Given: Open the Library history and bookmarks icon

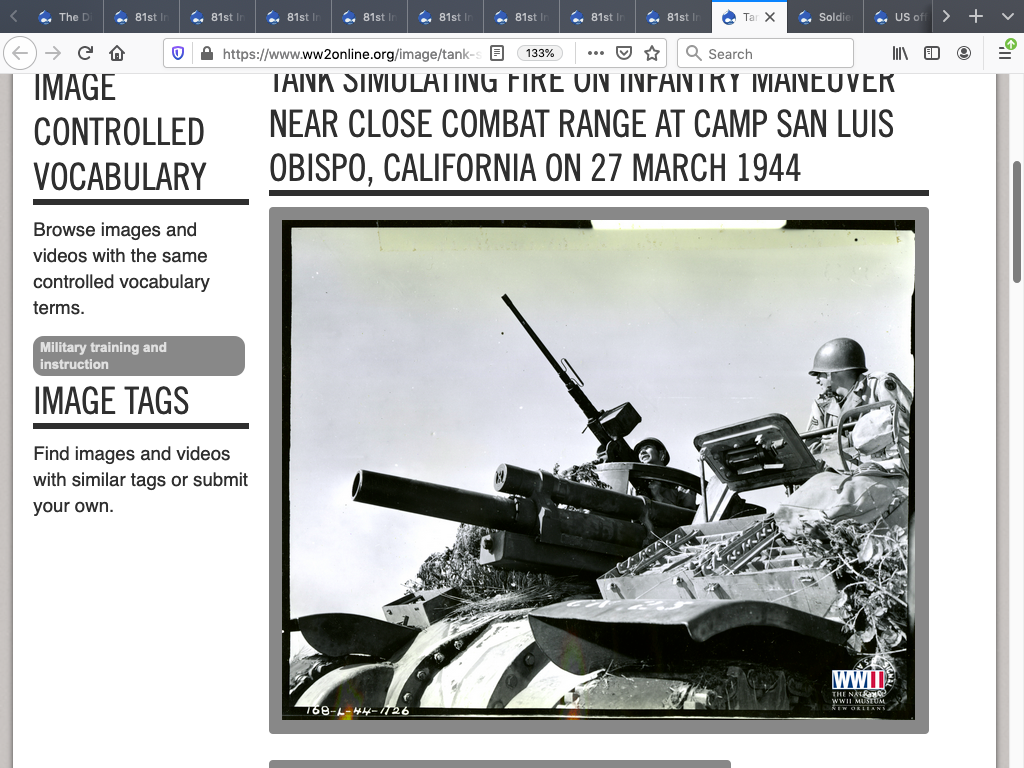Looking at the screenshot, I should tap(901, 53).
